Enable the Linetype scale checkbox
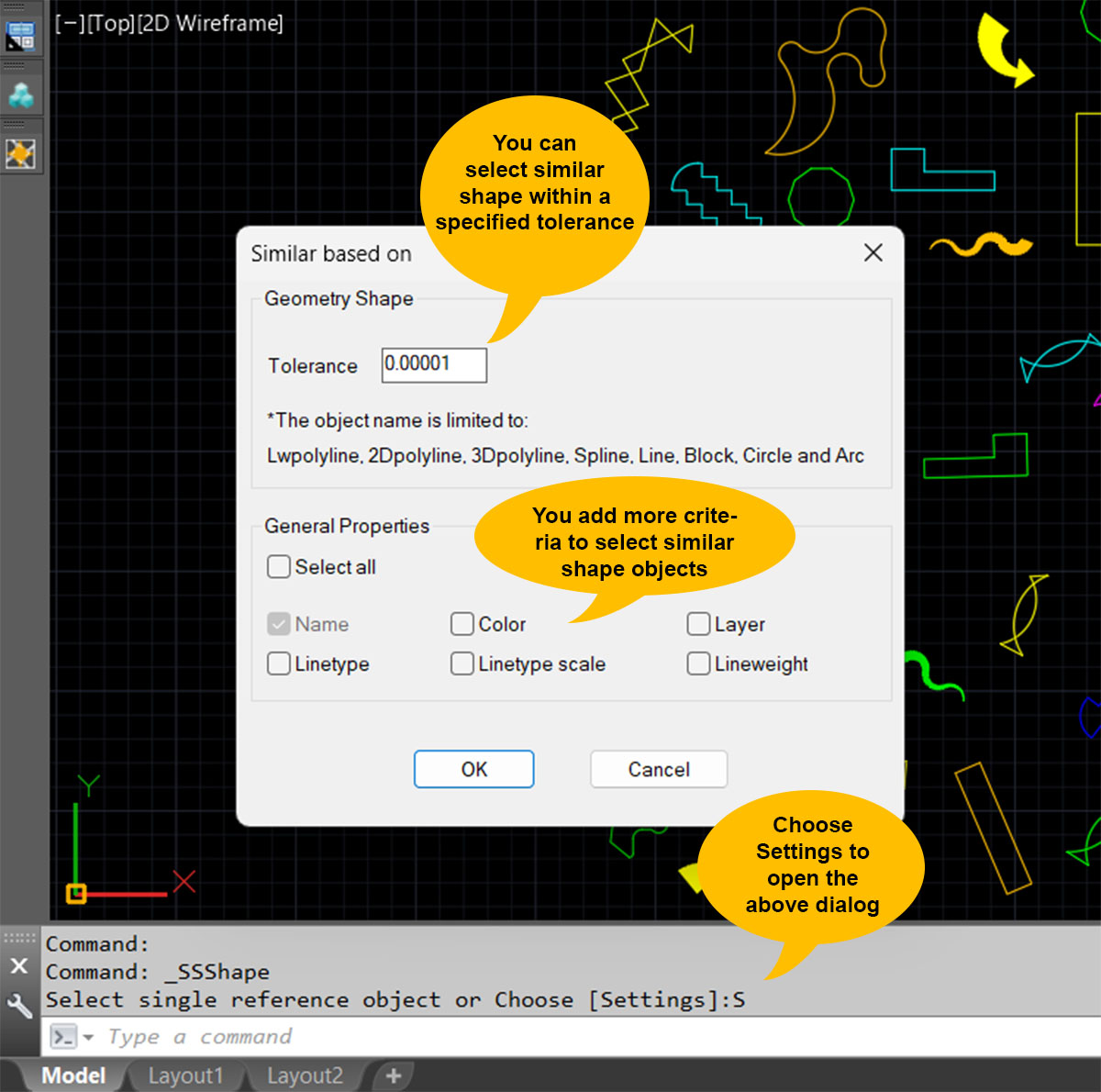The width and height of the screenshot is (1101, 1092). click(x=462, y=663)
